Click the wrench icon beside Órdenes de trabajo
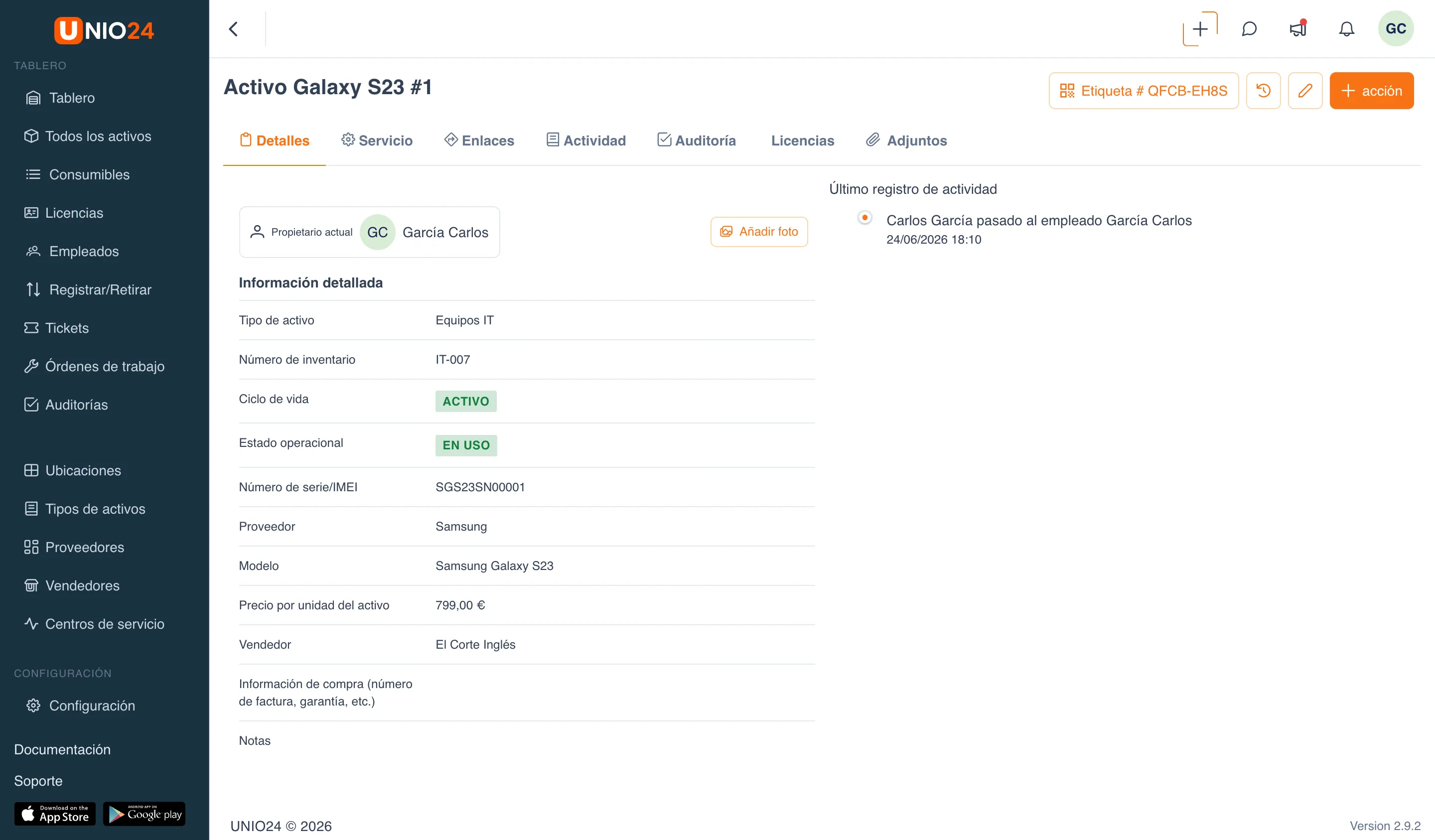 (x=31, y=366)
